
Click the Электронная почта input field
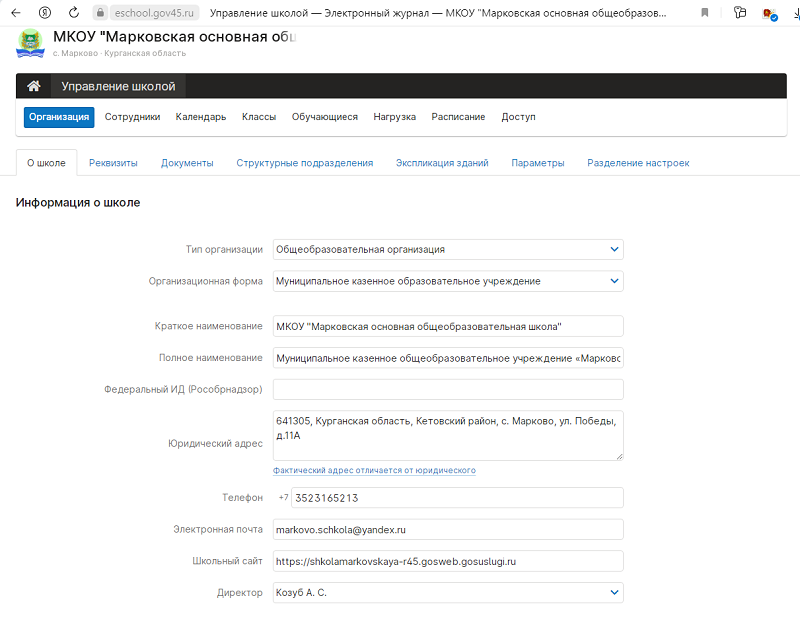(x=448, y=529)
